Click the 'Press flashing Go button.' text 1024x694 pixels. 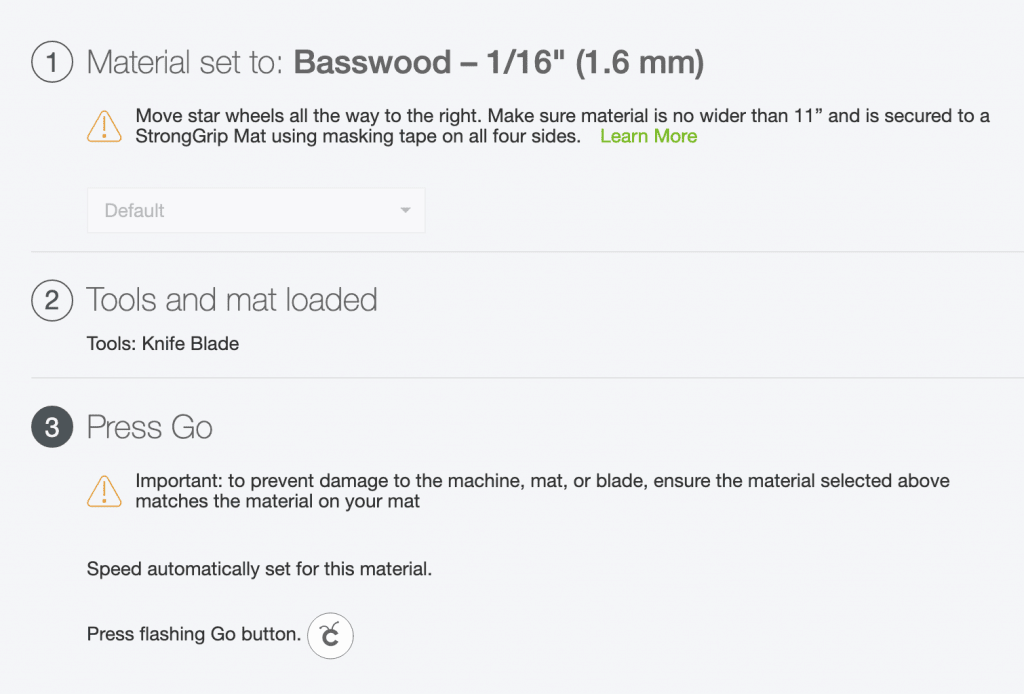click(x=194, y=634)
